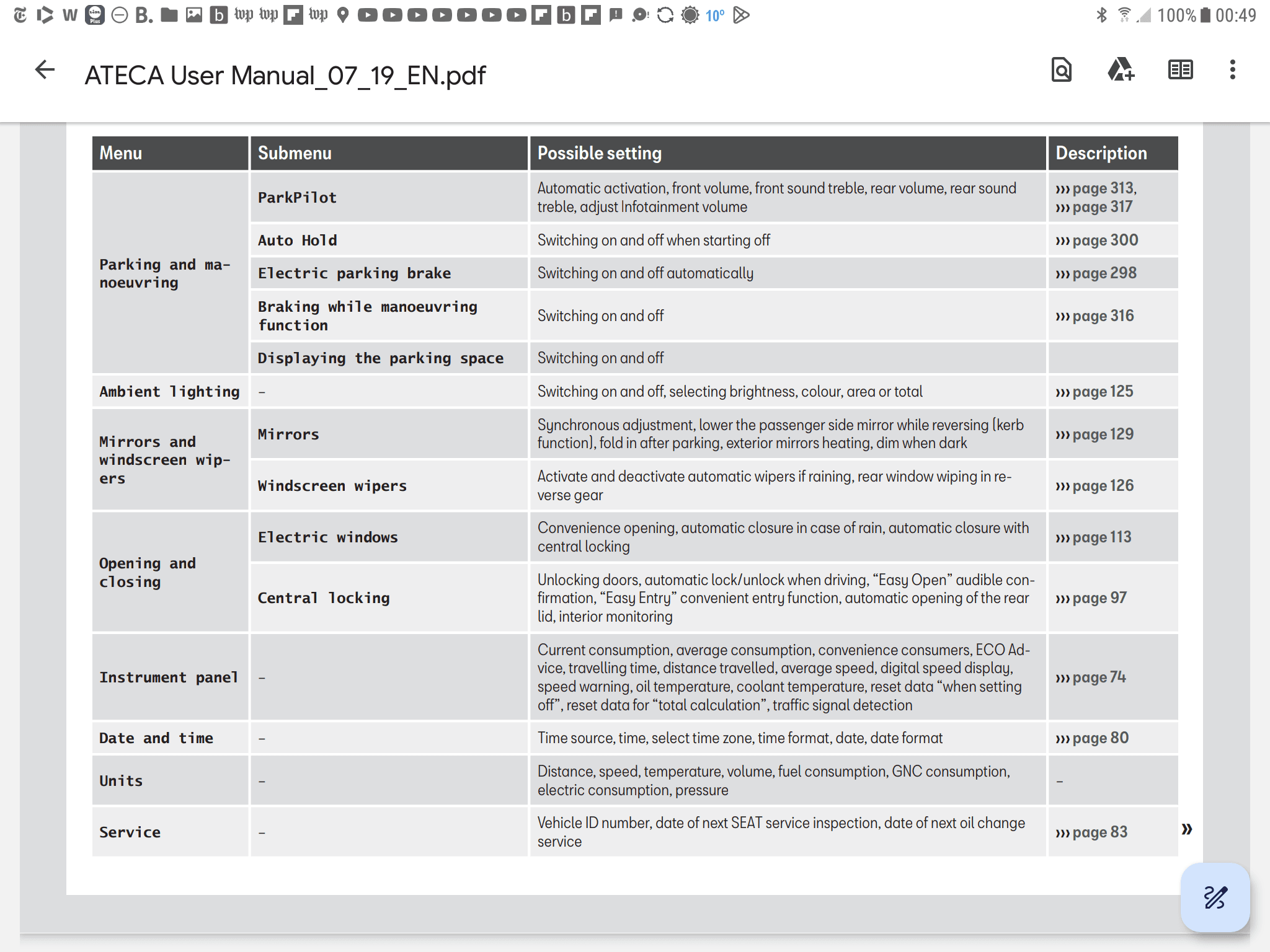Tap the battery status icon
1270x952 pixels.
(1205, 15)
